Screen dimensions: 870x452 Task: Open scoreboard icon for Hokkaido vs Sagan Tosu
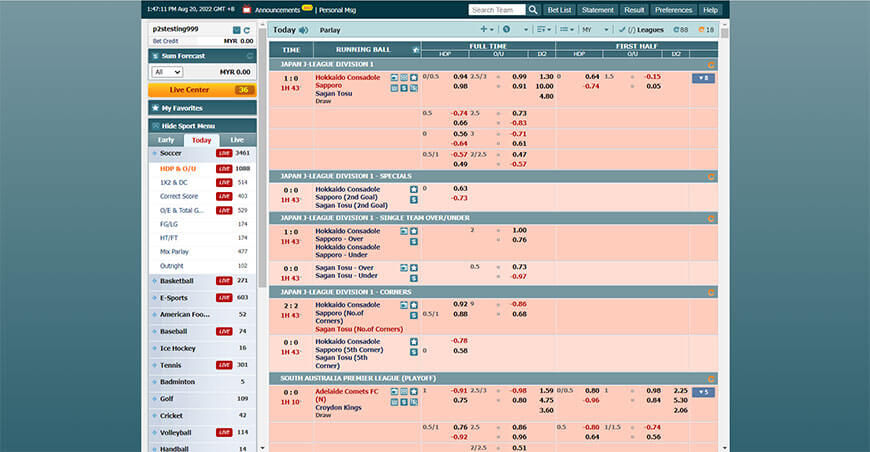[x=404, y=78]
